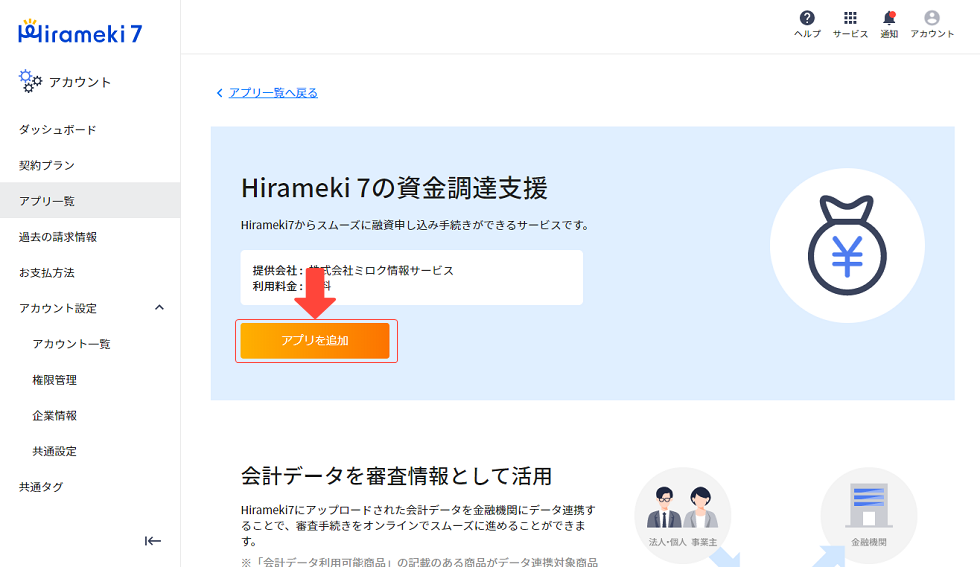Click the back chevron before アプリ一覧へ戻る
The image size is (980, 567).
pos(219,93)
